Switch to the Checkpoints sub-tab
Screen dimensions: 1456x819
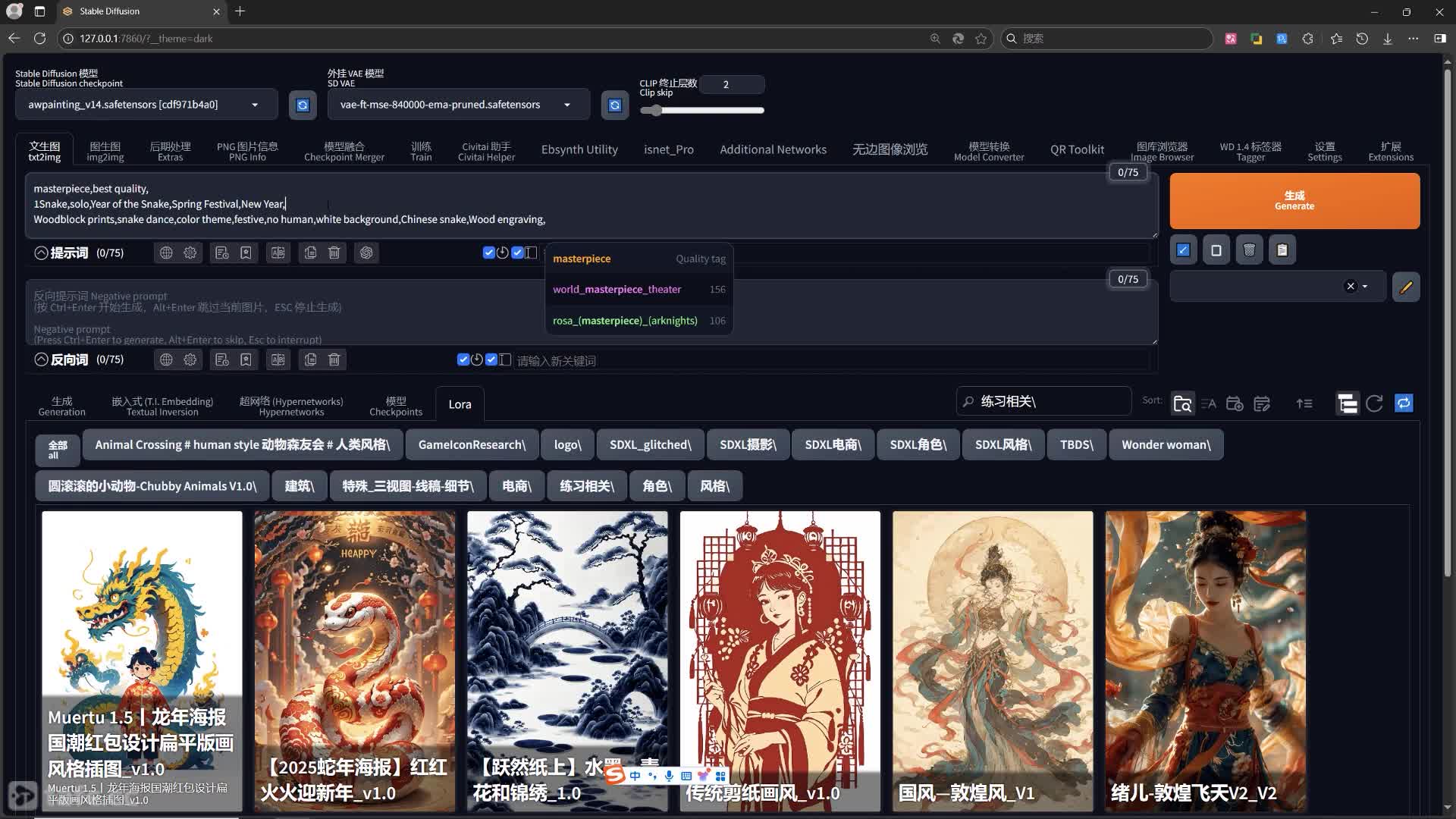point(396,406)
